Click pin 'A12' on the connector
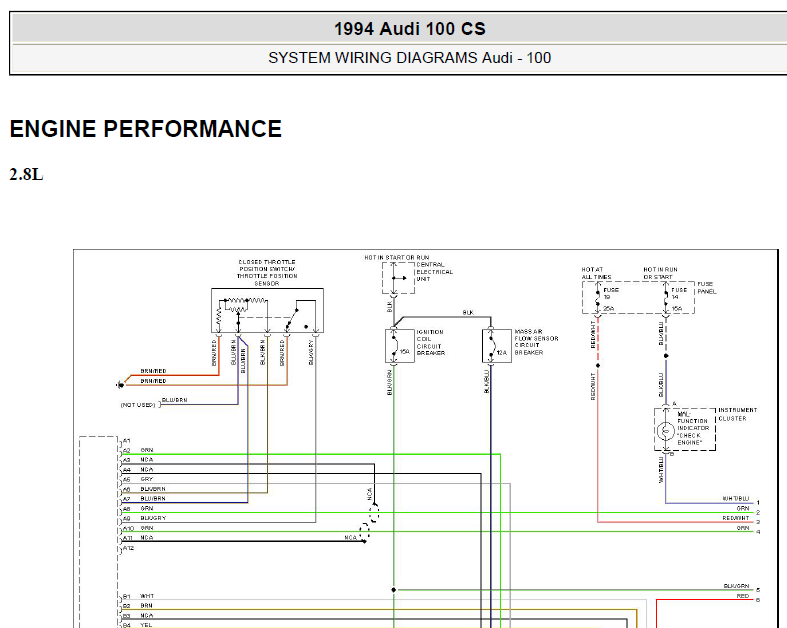 [128, 548]
